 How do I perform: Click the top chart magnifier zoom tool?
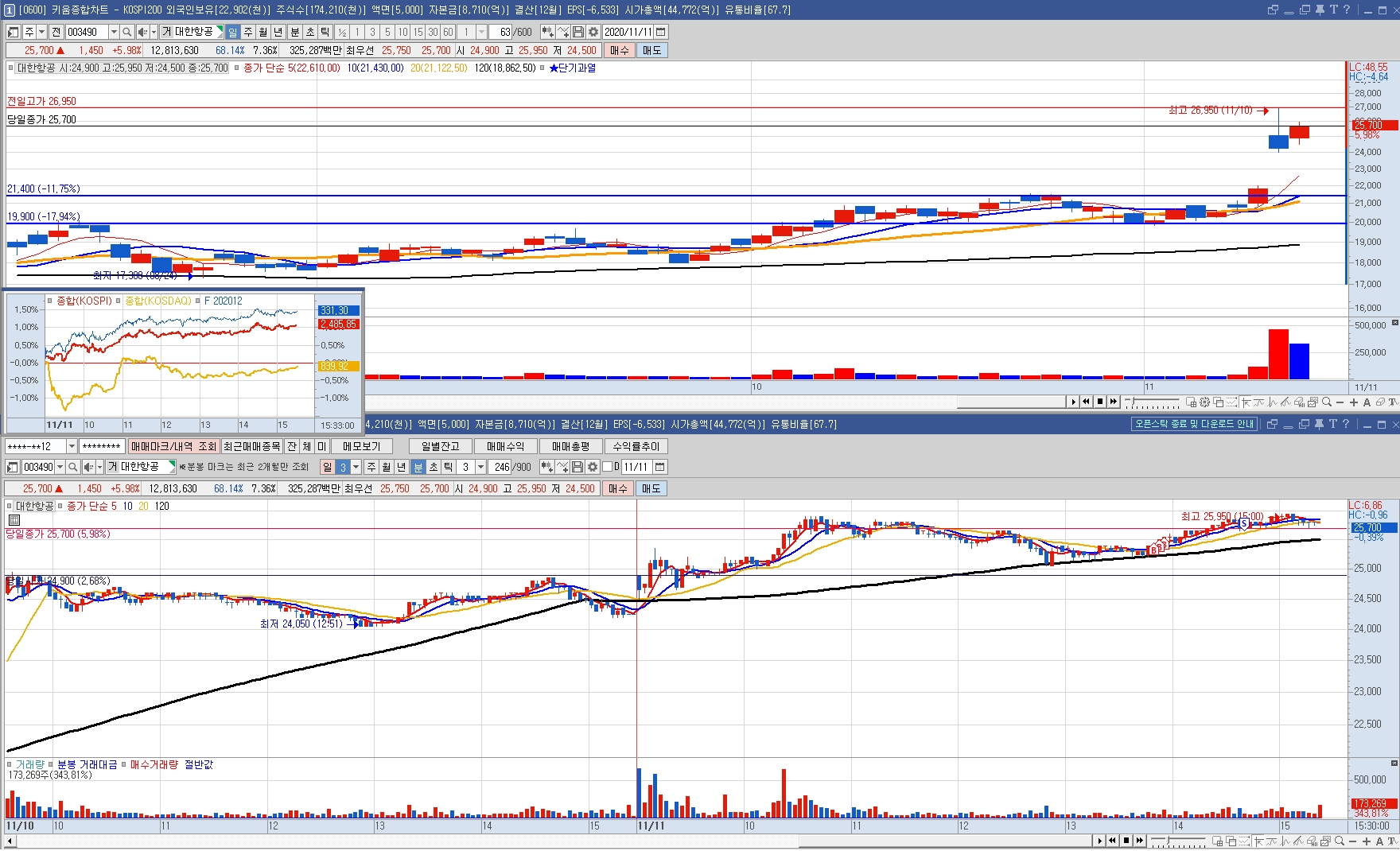pos(1327,402)
